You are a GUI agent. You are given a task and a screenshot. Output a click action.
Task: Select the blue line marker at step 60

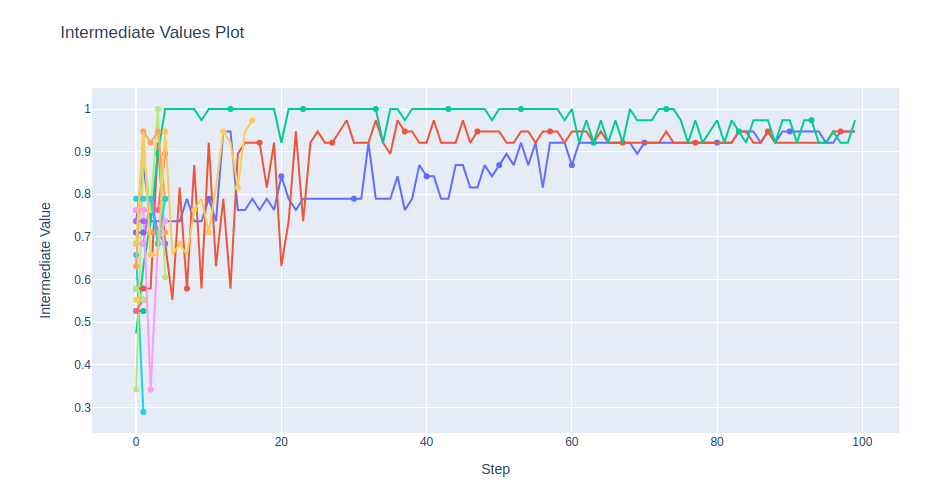pos(572,165)
